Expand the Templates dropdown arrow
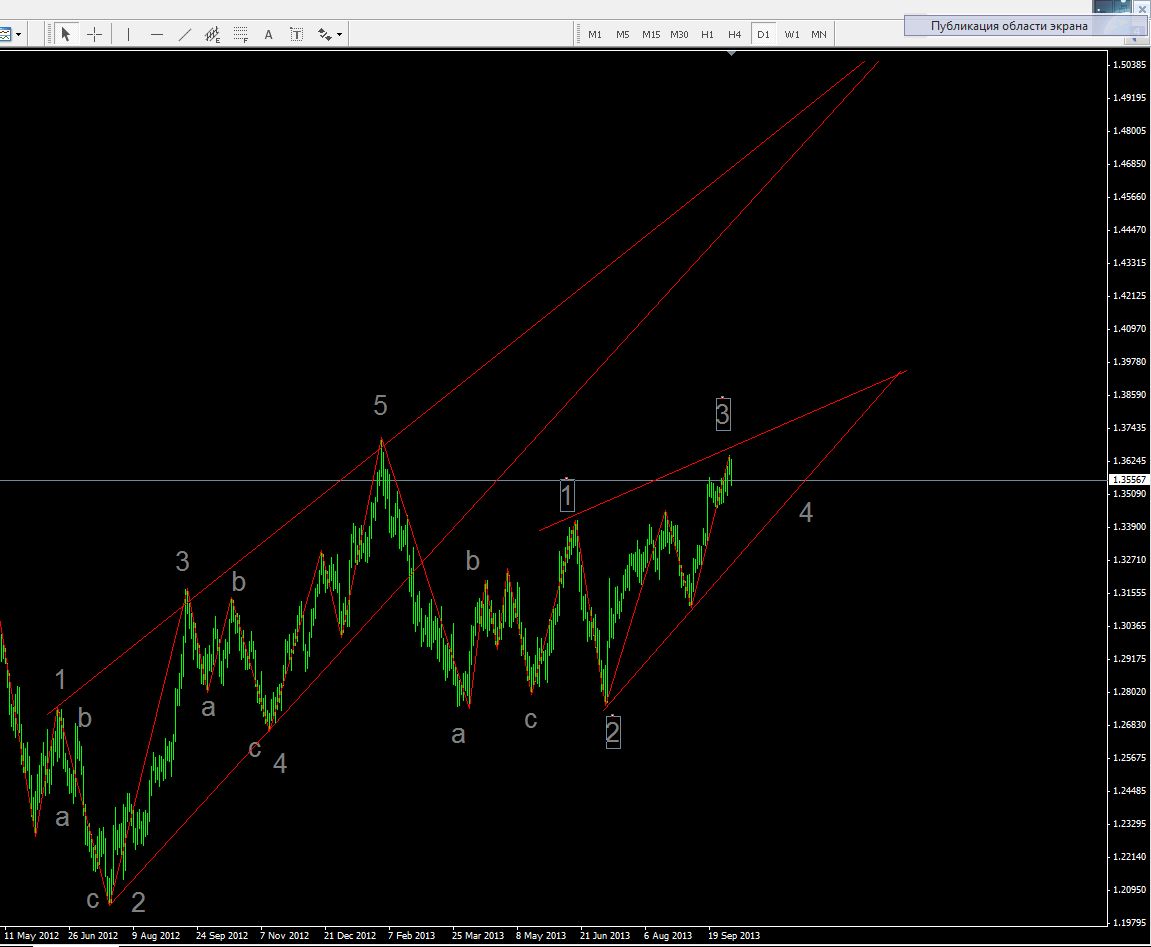 18,35
